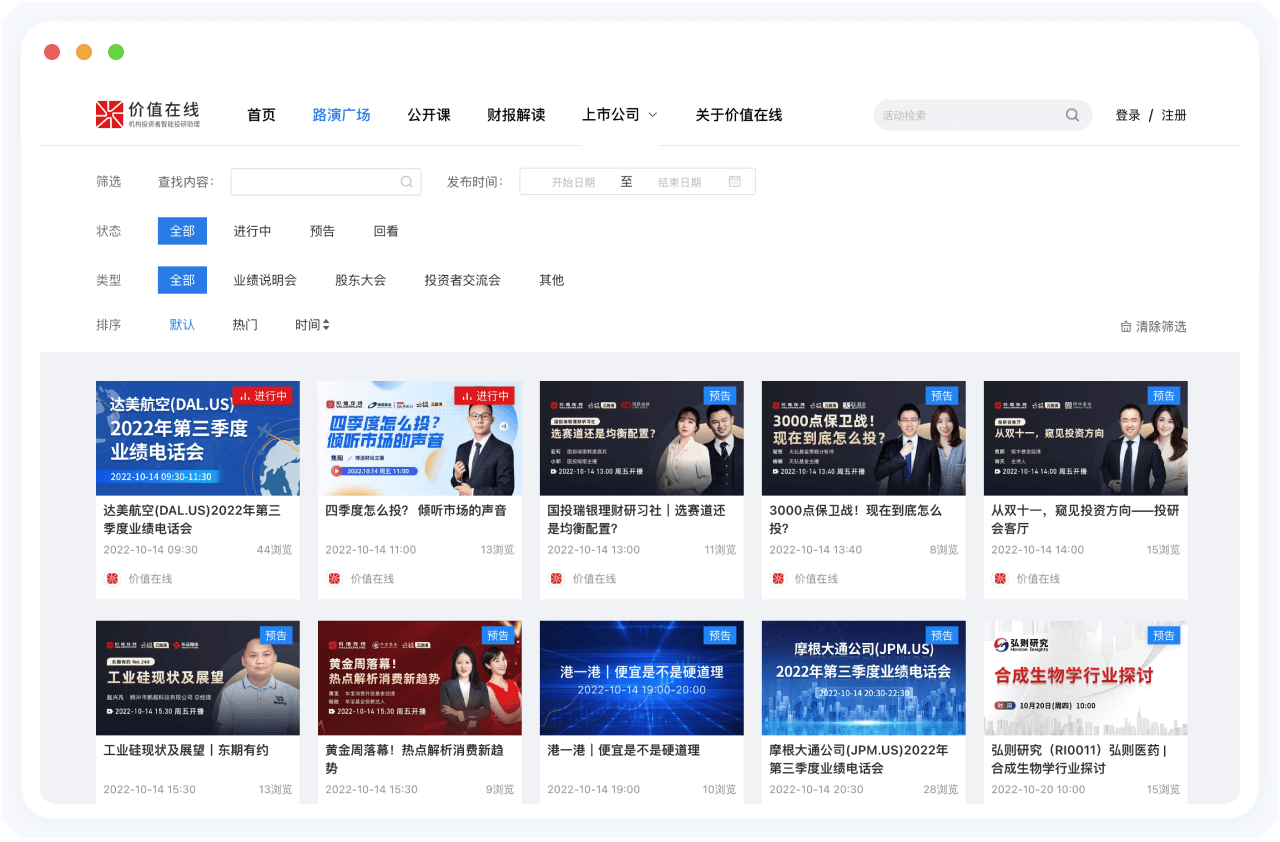1280x842 pixels.
Task: Click 结束日期 date field
Action: (x=679, y=182)
